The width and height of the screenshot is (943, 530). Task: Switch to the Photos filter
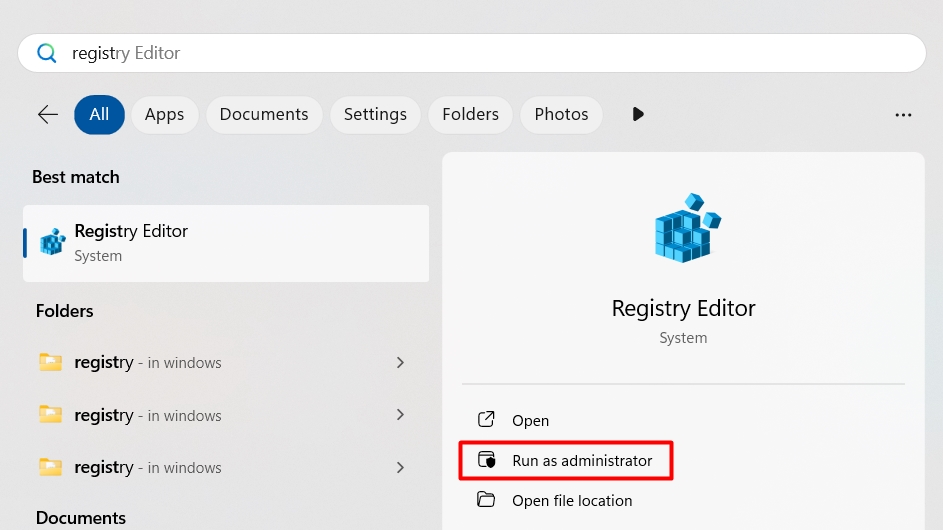click(561, 114)
